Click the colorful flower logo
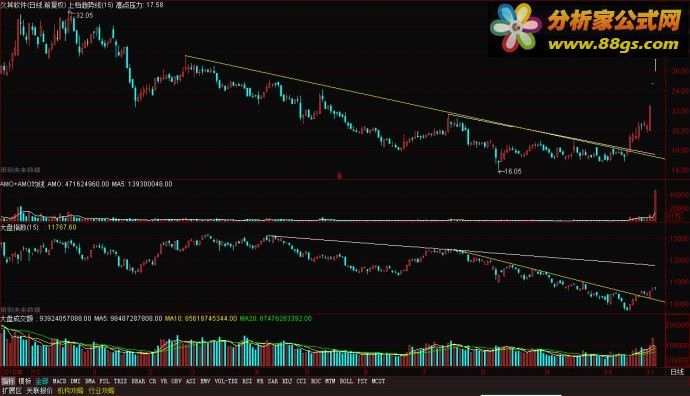The width and height of the screenshot is (690, 396). coord(516,27)
